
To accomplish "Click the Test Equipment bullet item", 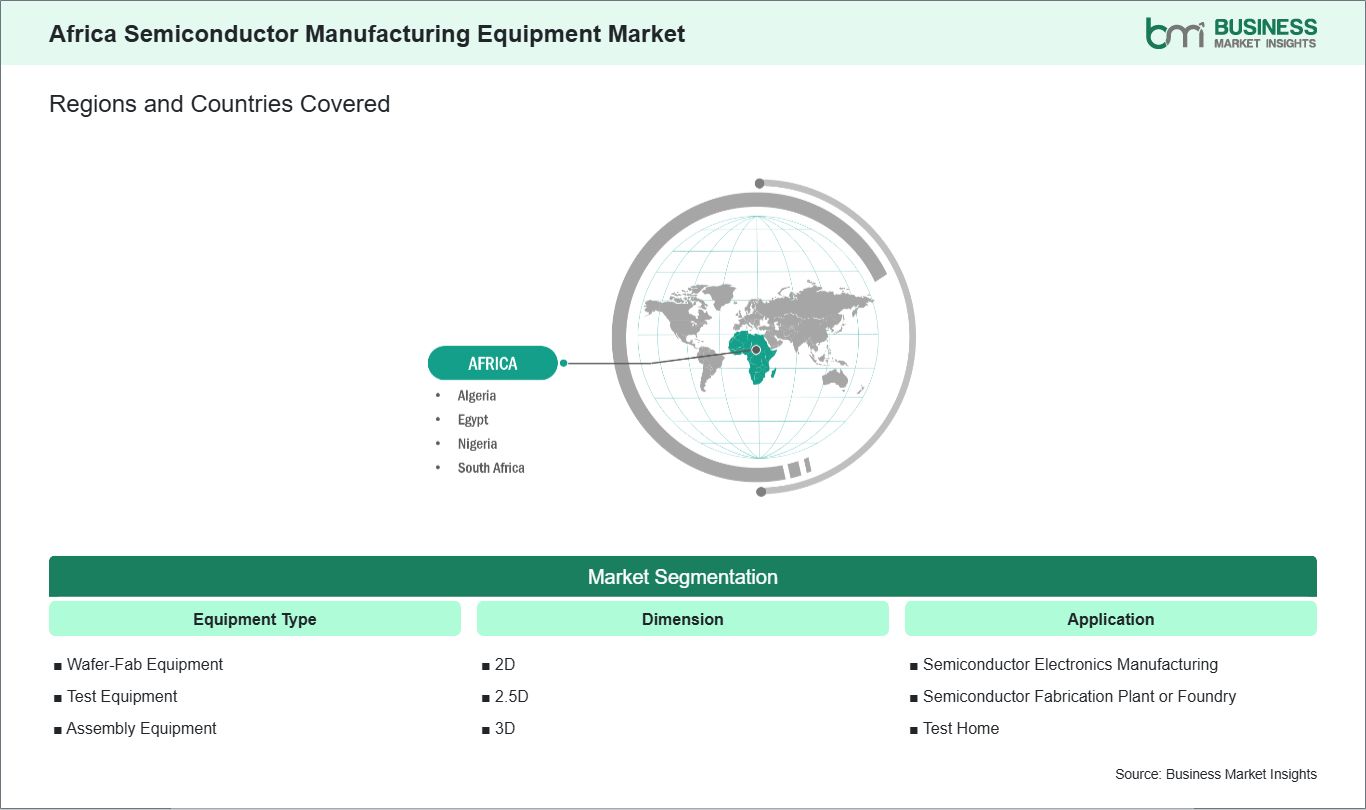I will pyautogui.click(x=121, y=696).
